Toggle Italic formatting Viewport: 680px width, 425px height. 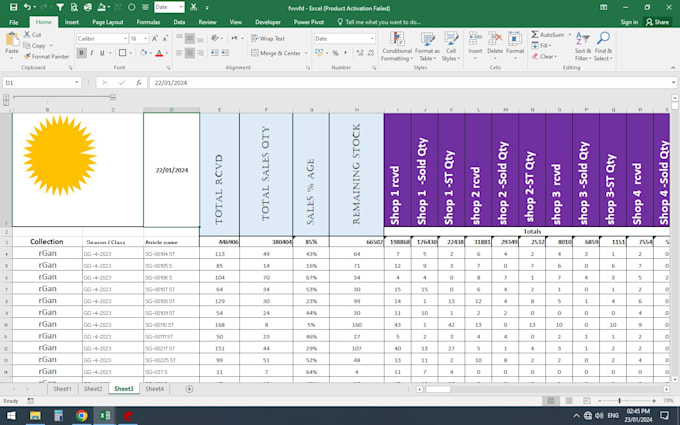92,53
